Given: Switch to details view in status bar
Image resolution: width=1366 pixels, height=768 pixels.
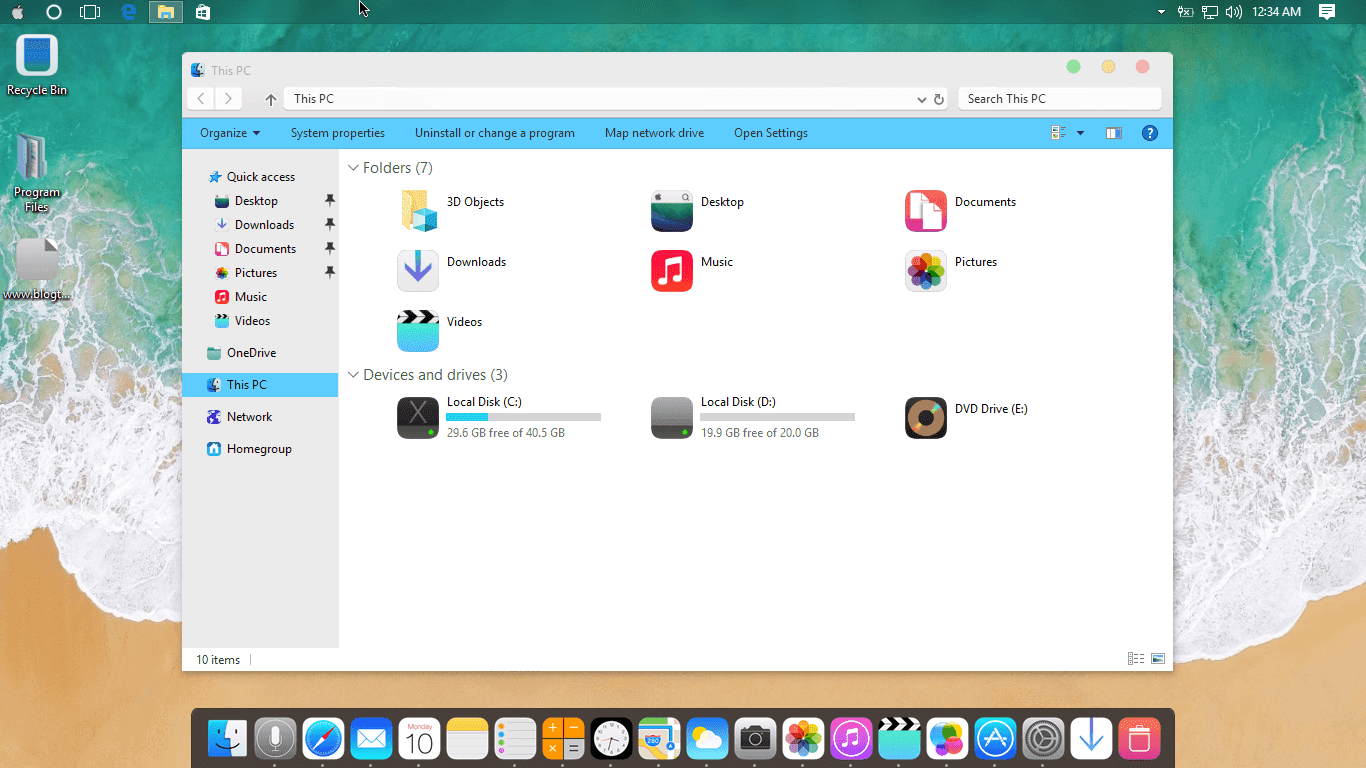Looking at the screenshot, I should click(1136, 659).
